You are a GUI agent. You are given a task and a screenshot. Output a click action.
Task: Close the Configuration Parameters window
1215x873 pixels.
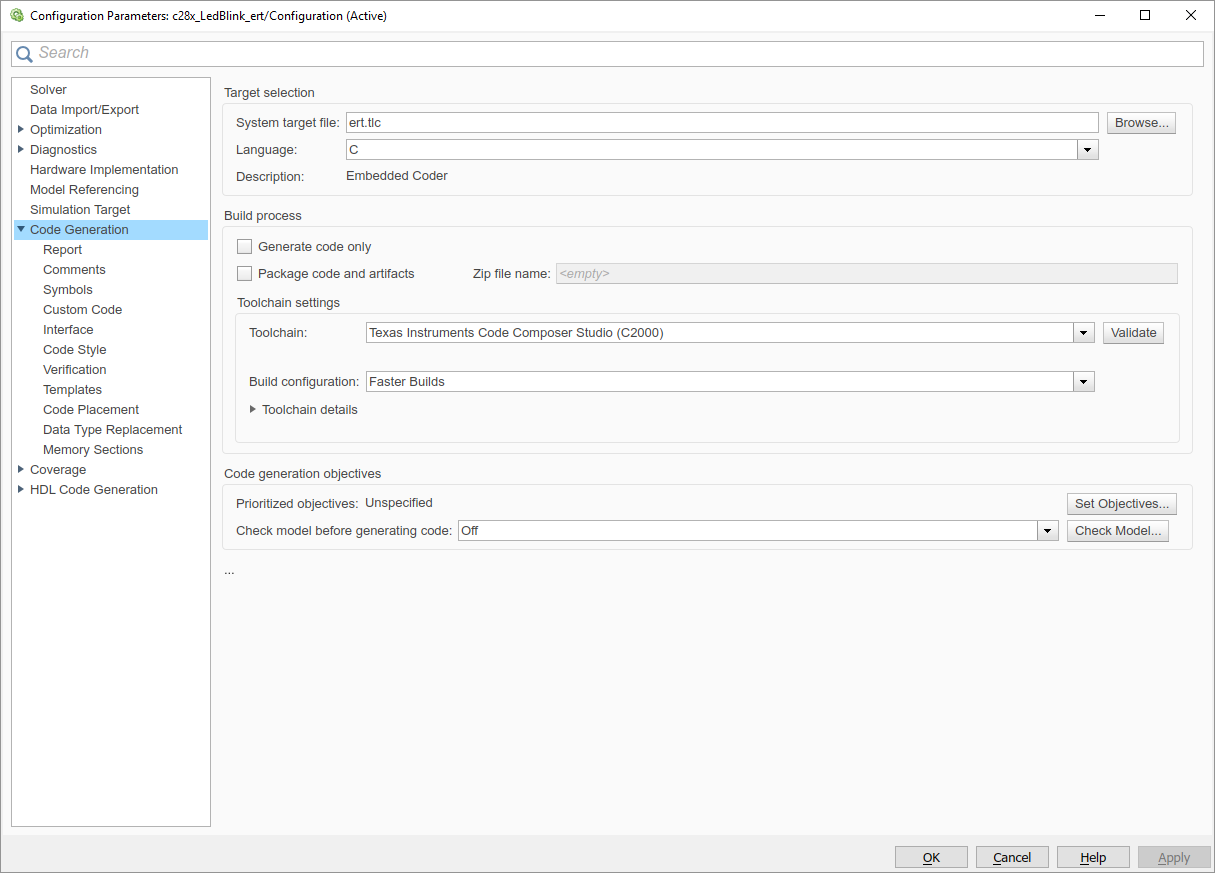click(x=1191, y=15)
